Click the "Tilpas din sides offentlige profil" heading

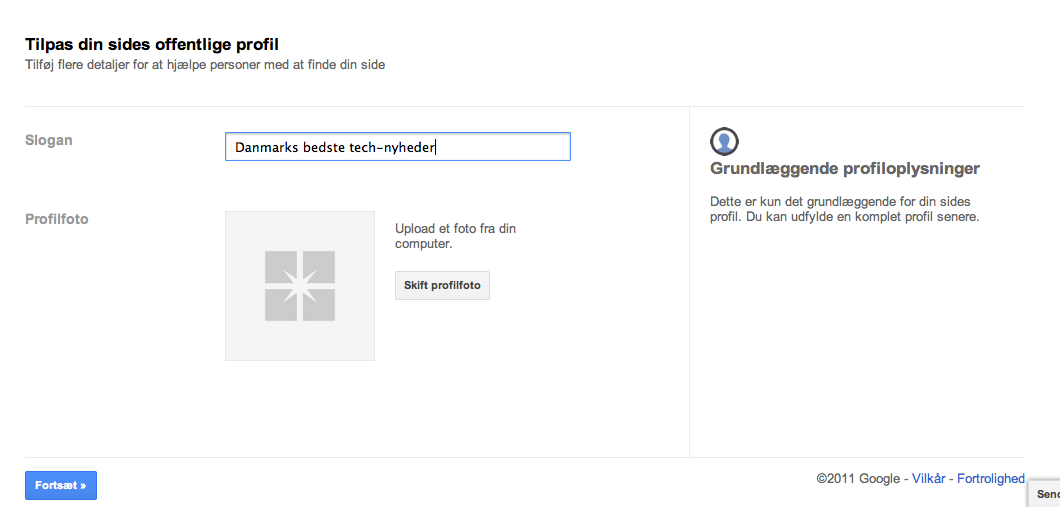152,44
